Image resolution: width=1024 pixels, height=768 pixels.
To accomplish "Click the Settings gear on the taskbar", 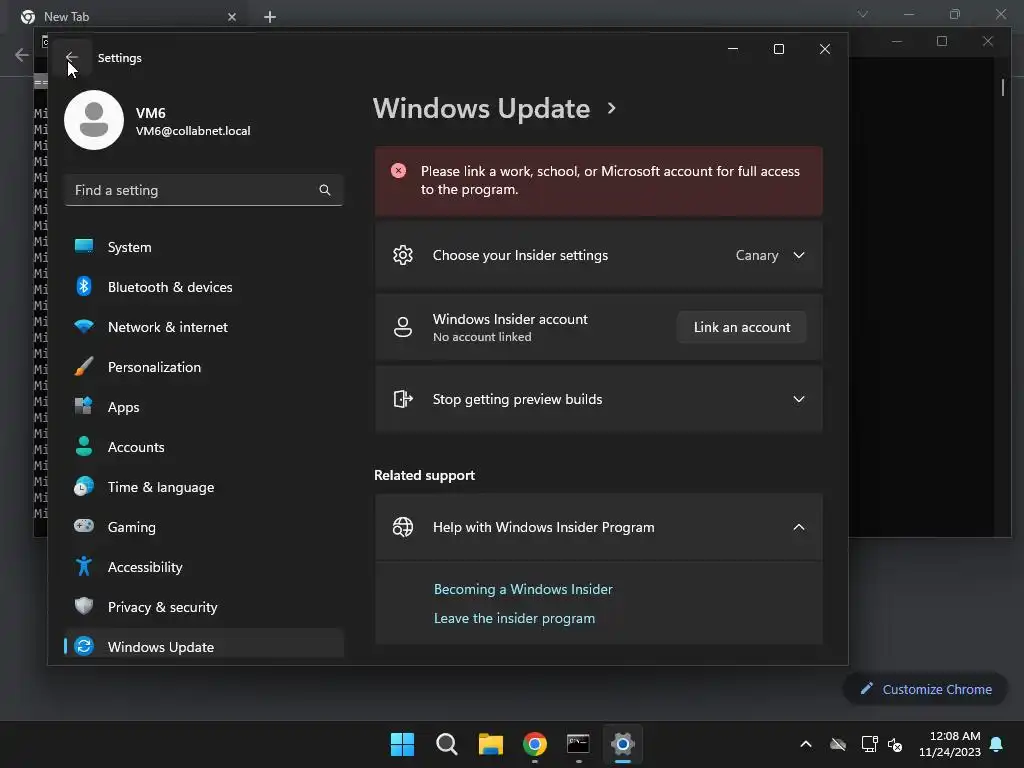I will coord(622,744).
